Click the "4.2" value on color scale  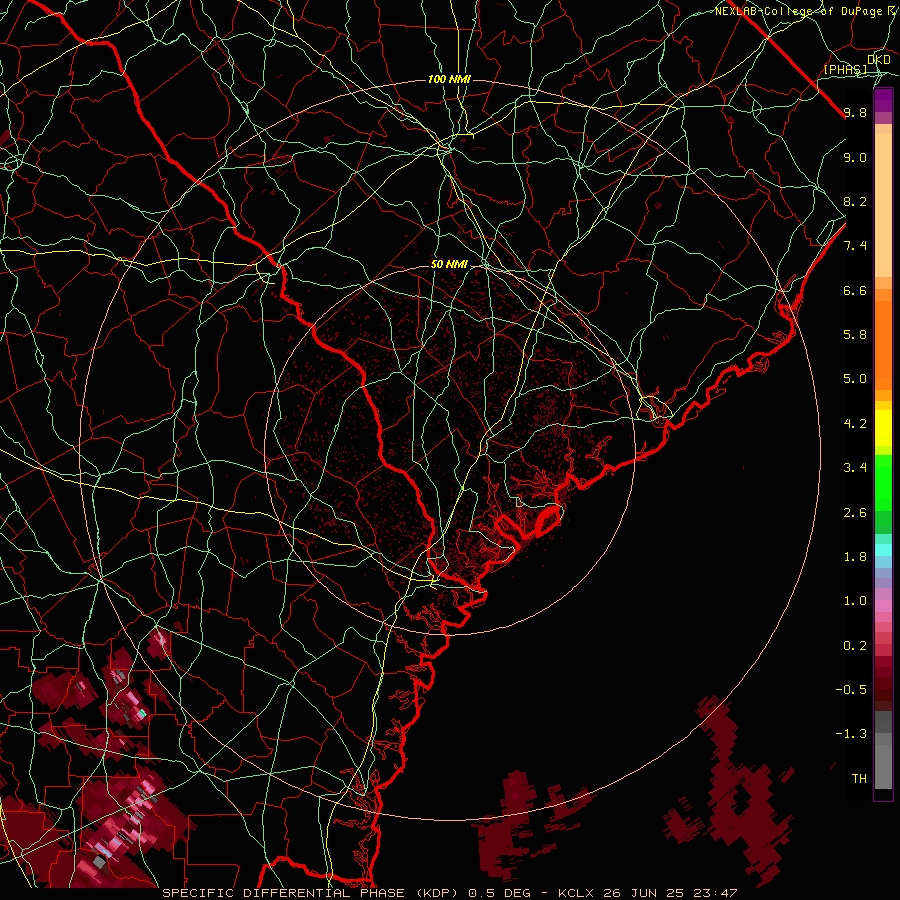(x=855, y=424)
